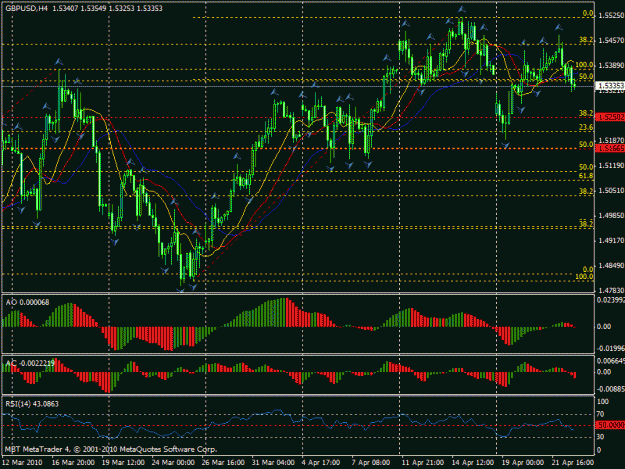Click the 7 Apr 08:00 time label
Viewport: 625px width, 469px height.
pyautogui.click(x=371, y=463)
